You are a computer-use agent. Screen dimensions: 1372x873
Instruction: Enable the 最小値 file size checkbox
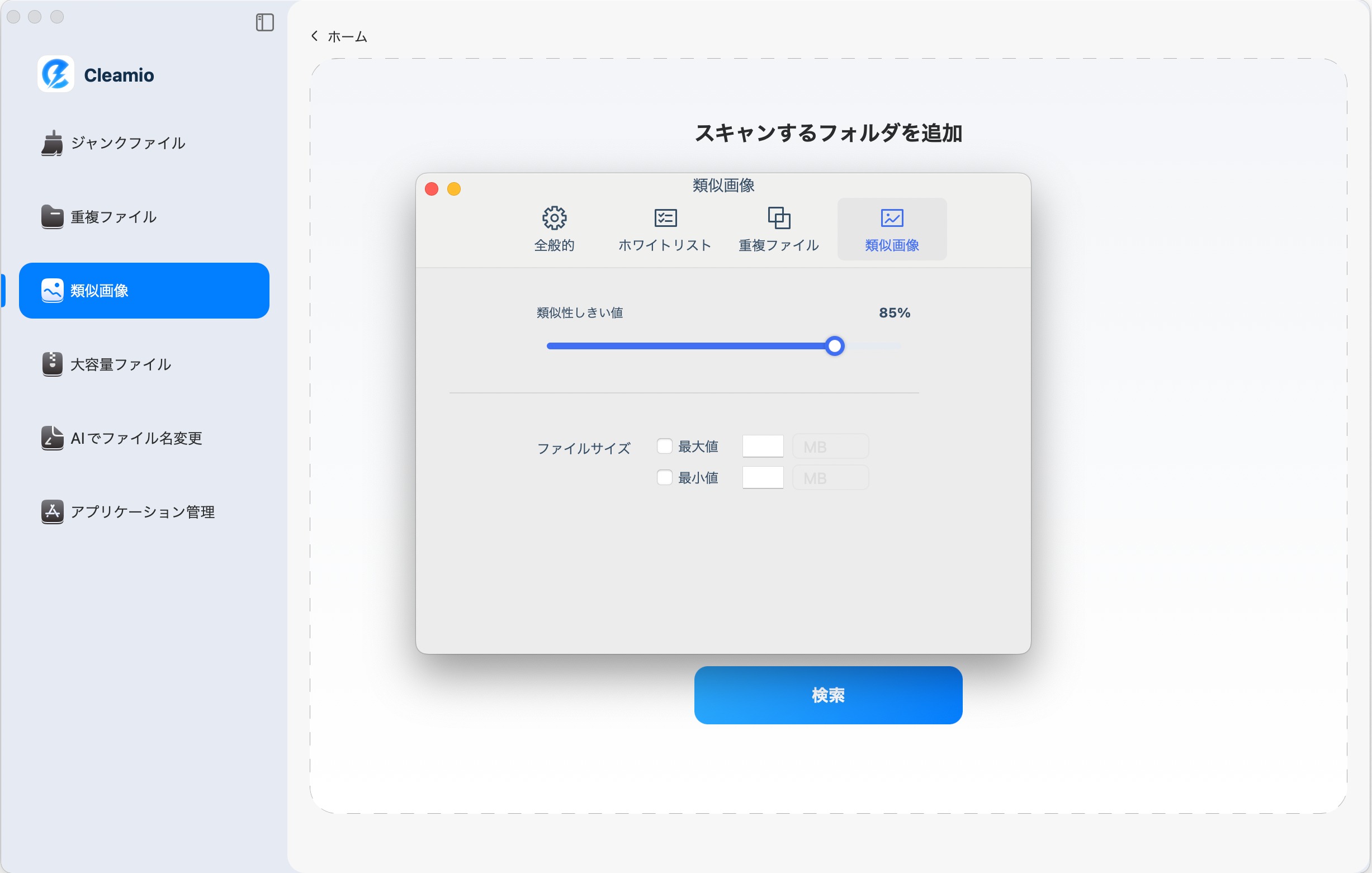coord(665,478)
